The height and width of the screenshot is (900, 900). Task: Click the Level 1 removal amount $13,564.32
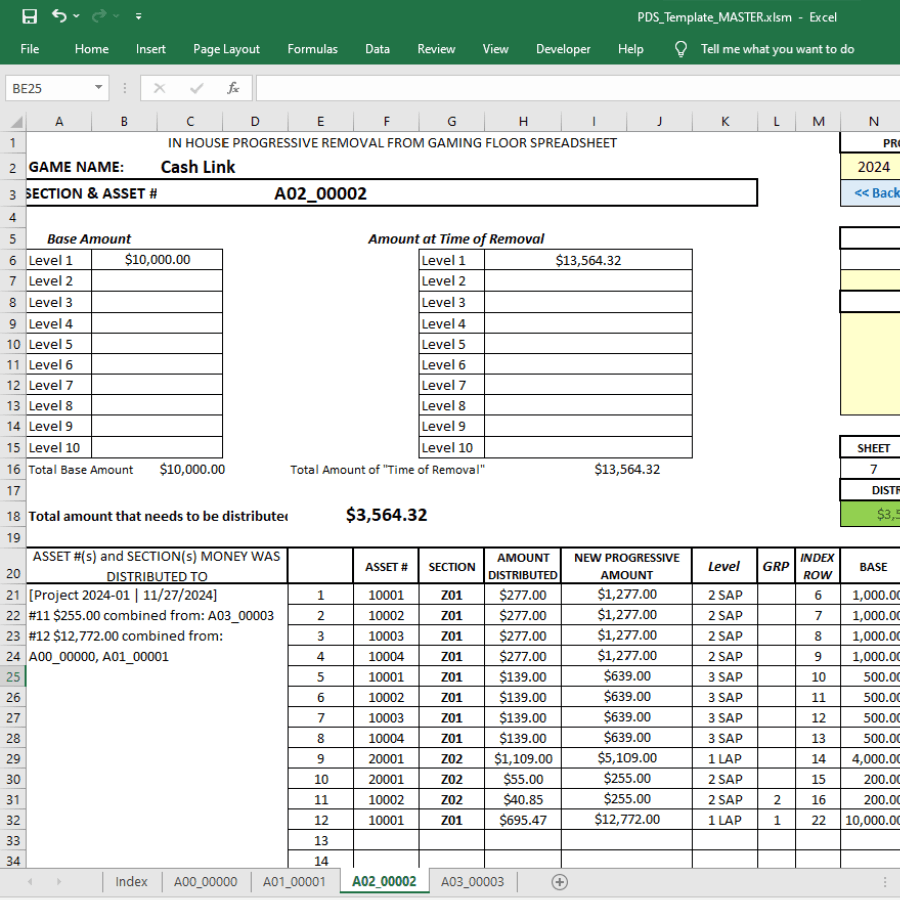click(x=588, y=260)
